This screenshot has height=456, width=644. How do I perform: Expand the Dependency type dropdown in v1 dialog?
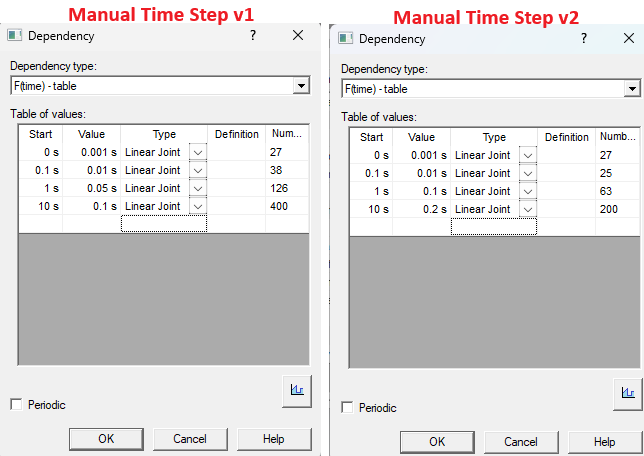coord(301,86)
